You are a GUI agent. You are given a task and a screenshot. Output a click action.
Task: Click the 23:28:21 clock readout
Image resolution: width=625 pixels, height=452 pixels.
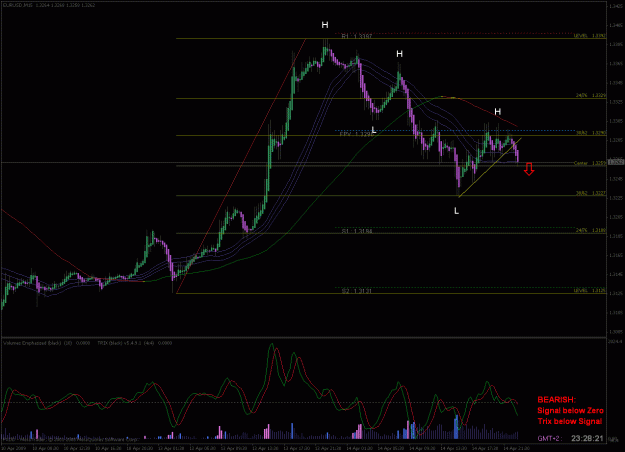click(587, 438)
